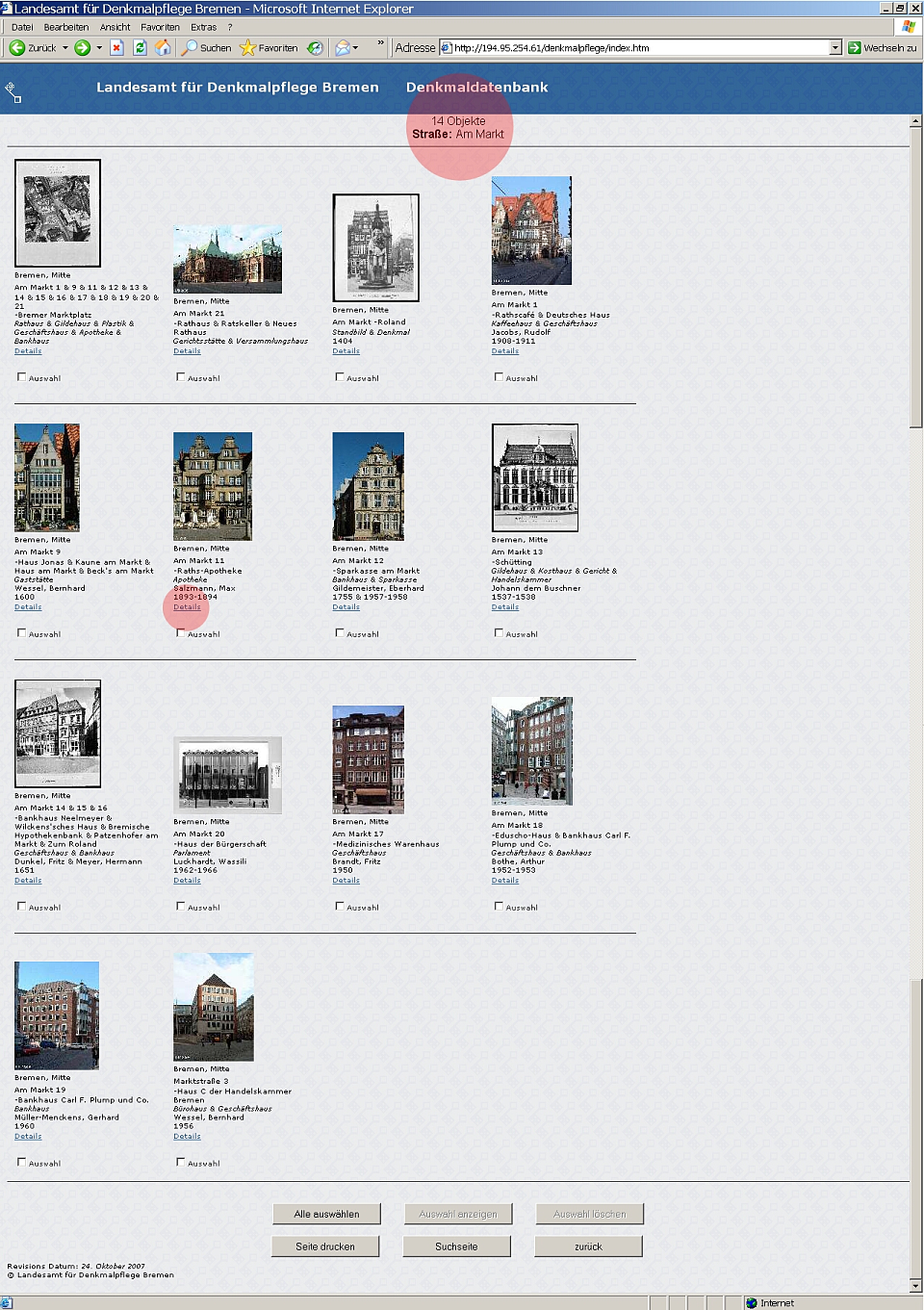The height and width of the screenshot is (1310, 924).
Task: Open Suchen search magnifier icon
Action: click(x=190, y=47)
